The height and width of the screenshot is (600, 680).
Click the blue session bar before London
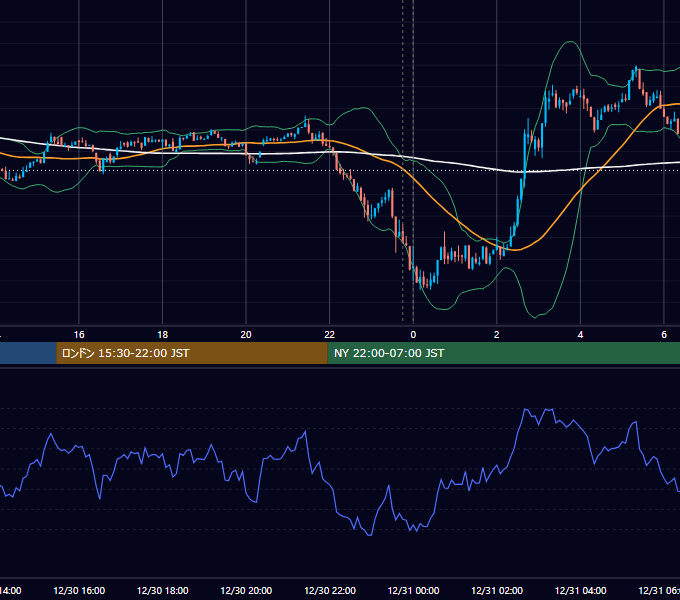(28, 353)
